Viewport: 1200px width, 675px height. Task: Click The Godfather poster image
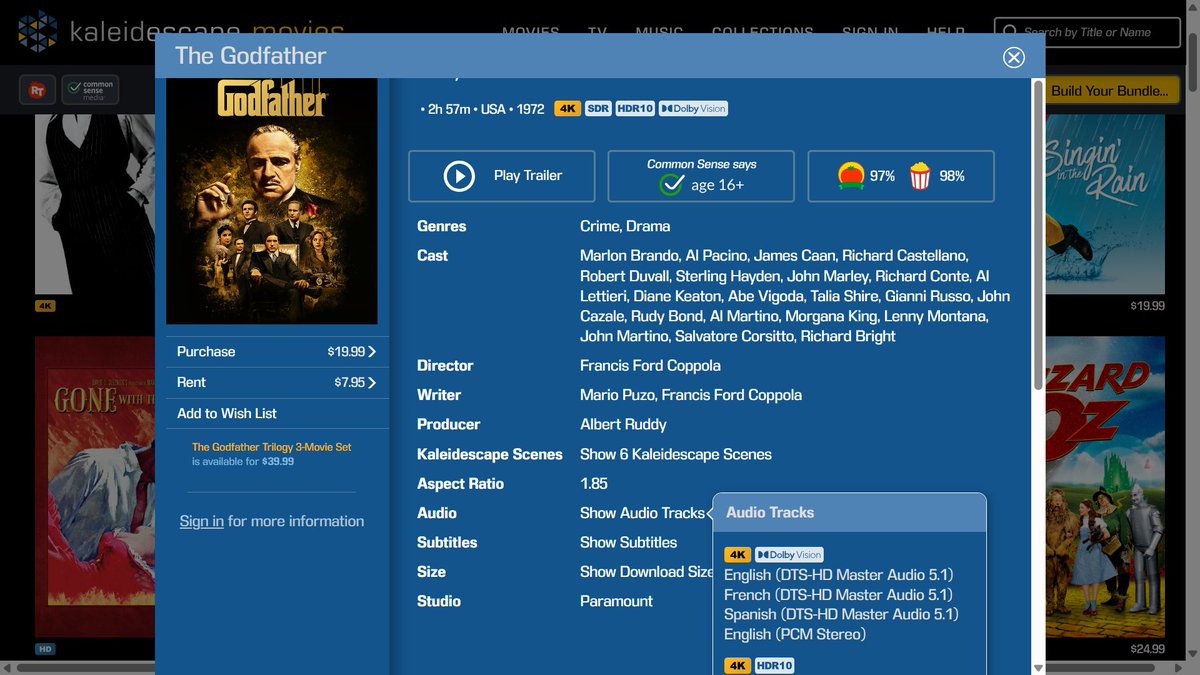[272, 200]
